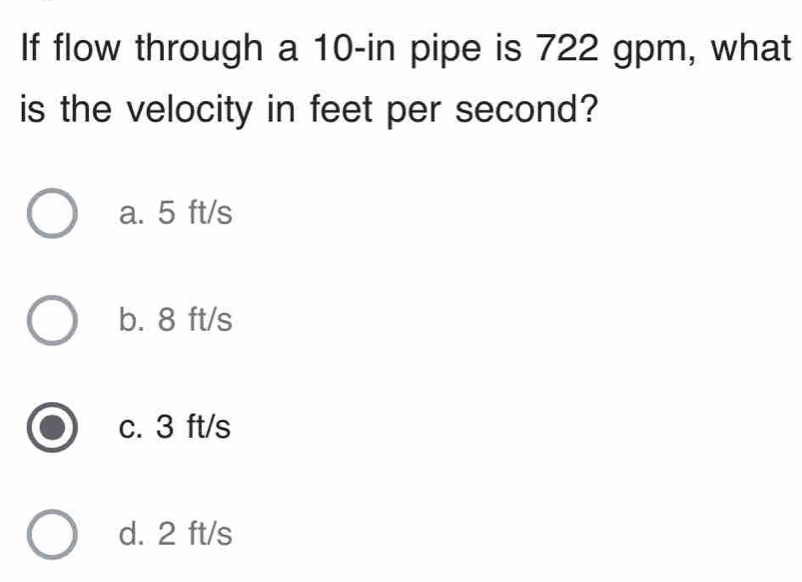The image size is (802, 582).
Task: Click the answer text 'a. 5 ft/s'
Action: pos(175,213)
